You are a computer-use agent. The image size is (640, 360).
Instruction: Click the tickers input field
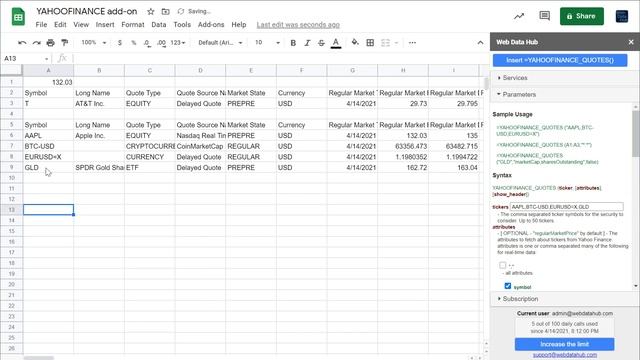pos(567,207)
